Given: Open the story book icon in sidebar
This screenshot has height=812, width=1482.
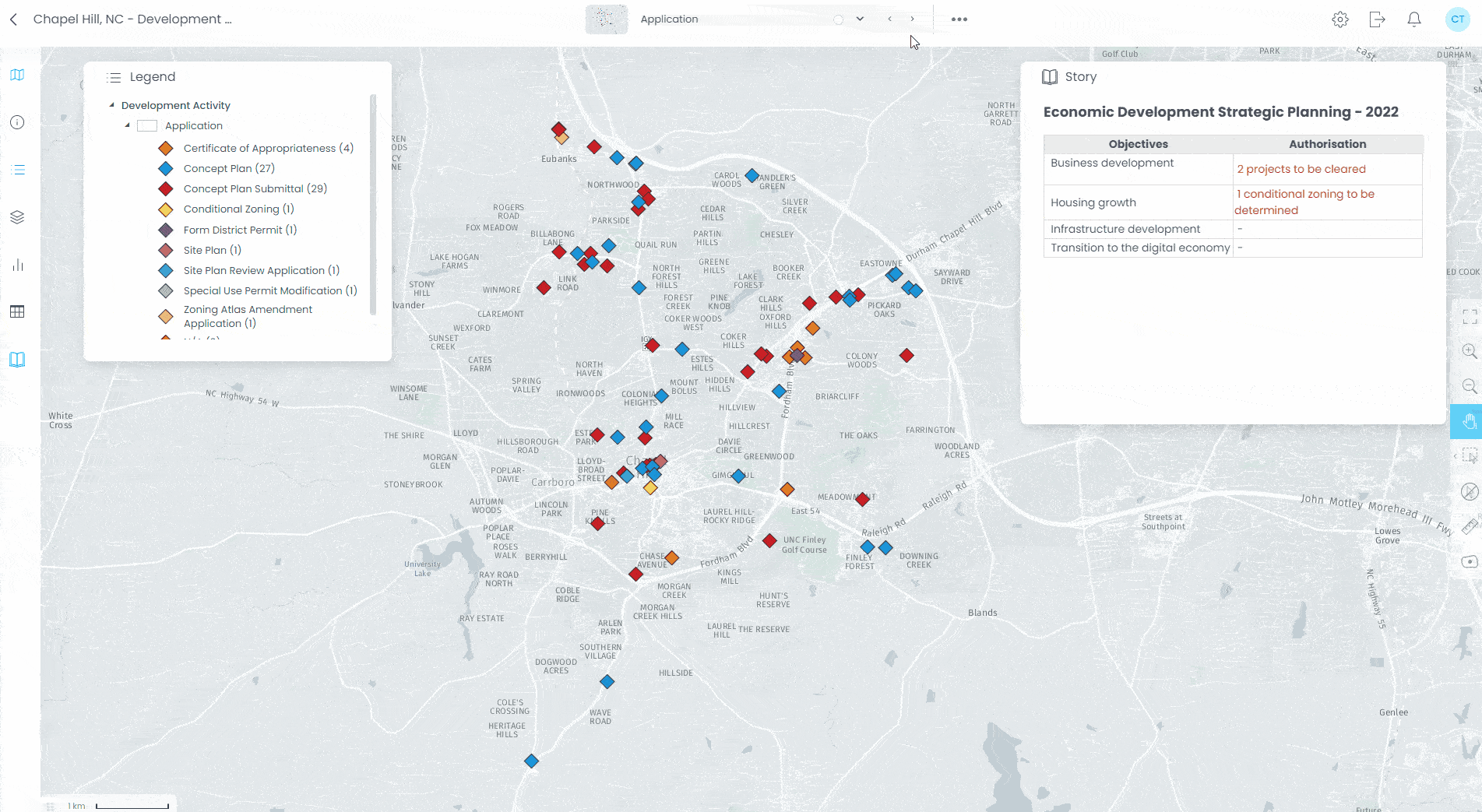Looking at the screenshot, I should [17, 360].
